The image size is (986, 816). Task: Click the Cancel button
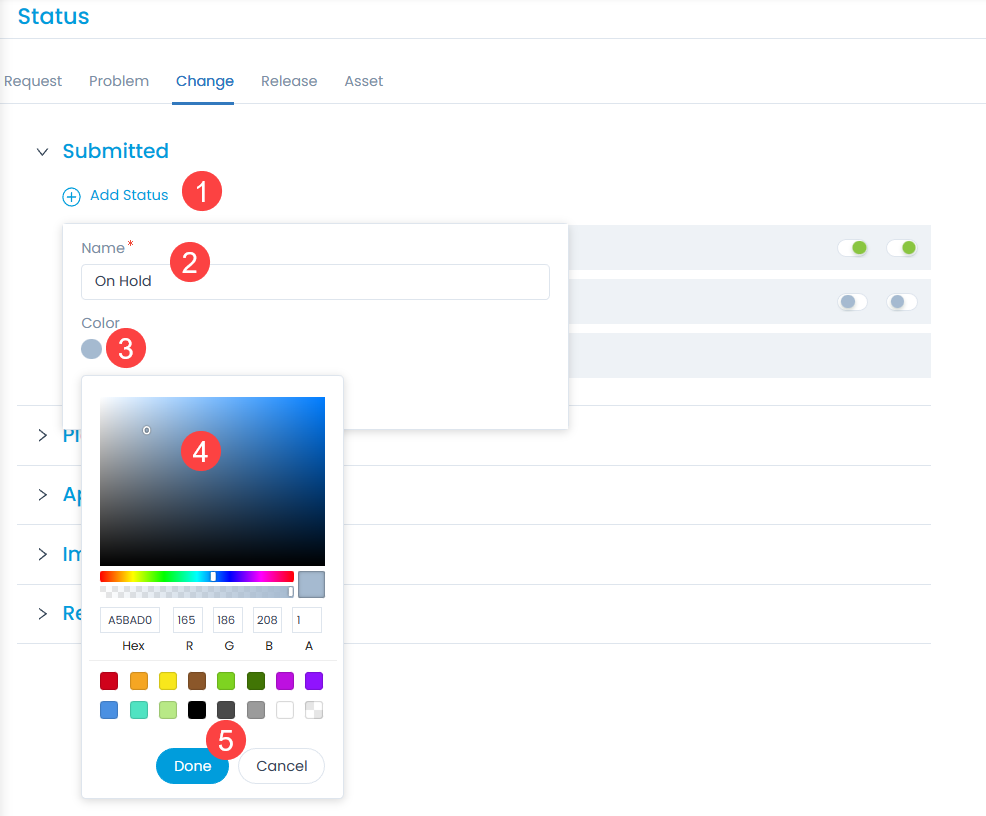pos(281,766)
